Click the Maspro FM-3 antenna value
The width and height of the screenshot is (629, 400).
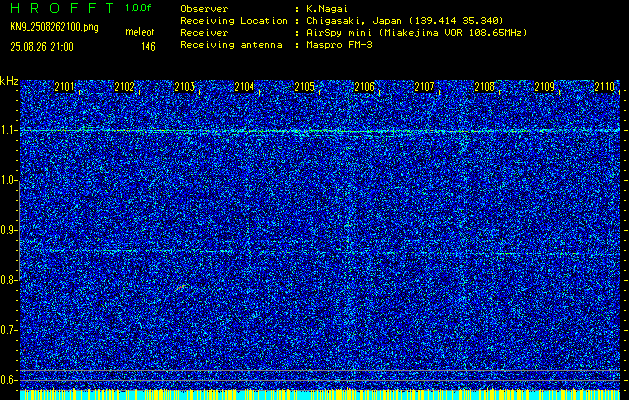click(x=339, y=45)
